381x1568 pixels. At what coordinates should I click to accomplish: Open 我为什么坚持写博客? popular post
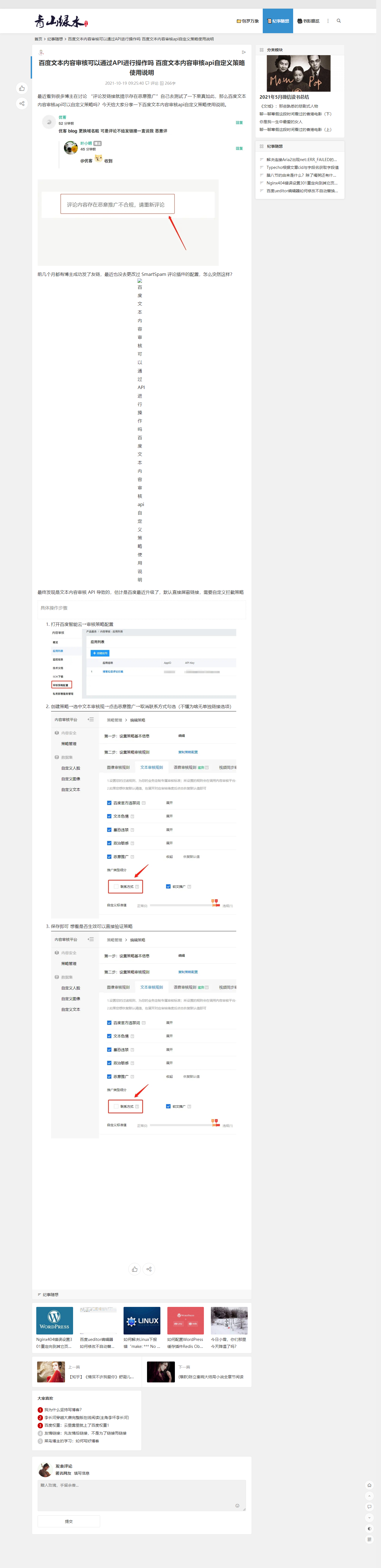click(63, 1410)
